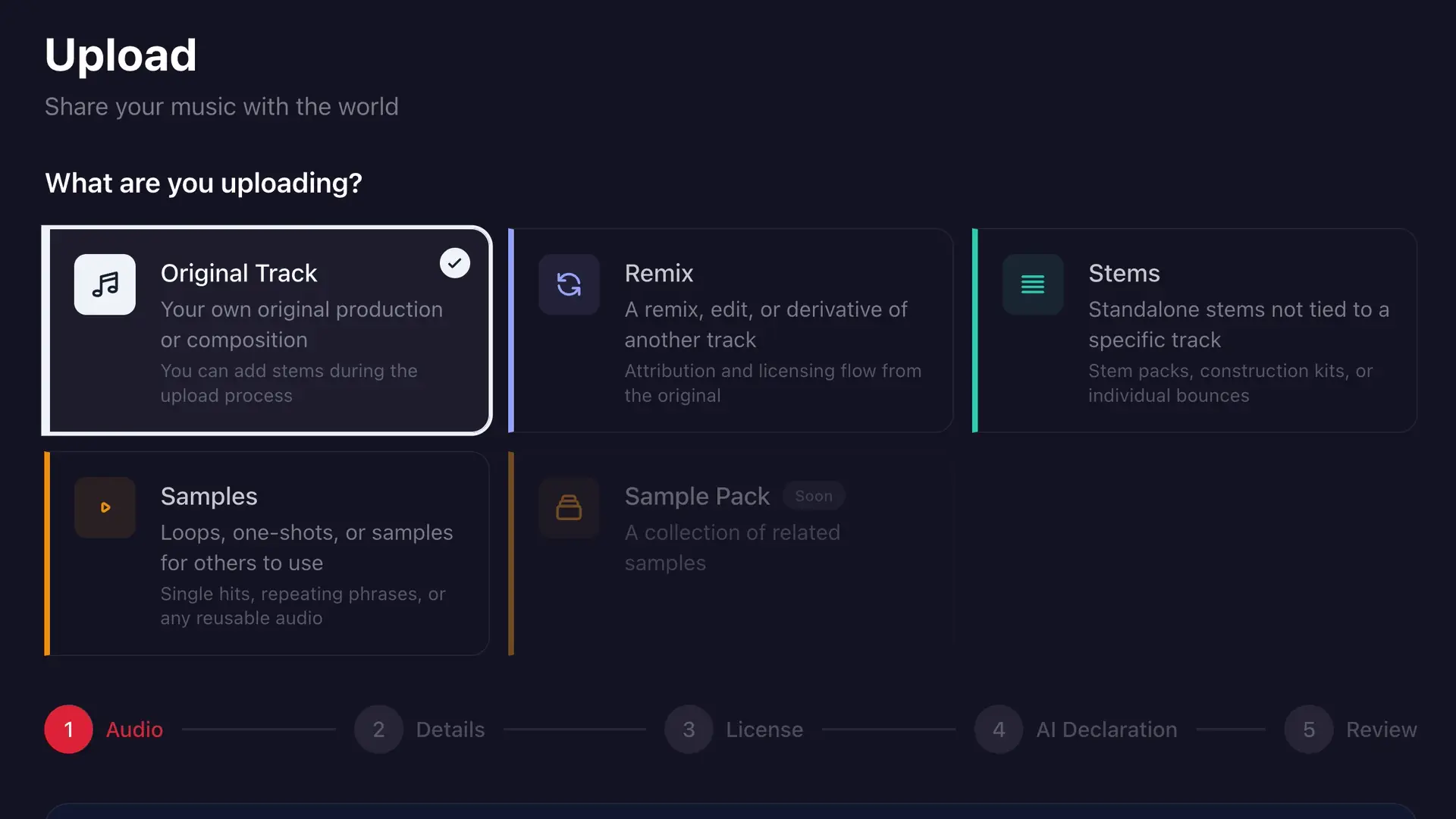Choose the Samples card option

(265, 553)
